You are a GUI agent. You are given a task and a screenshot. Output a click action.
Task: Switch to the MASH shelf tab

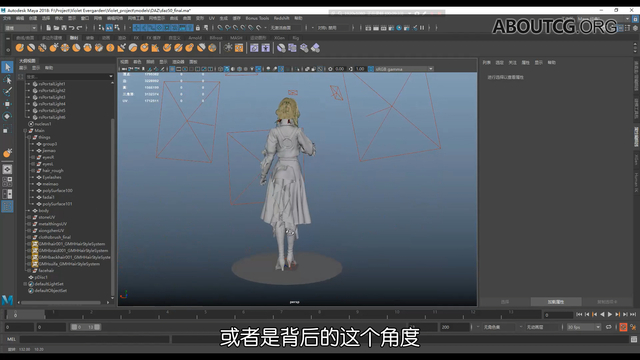236,38
